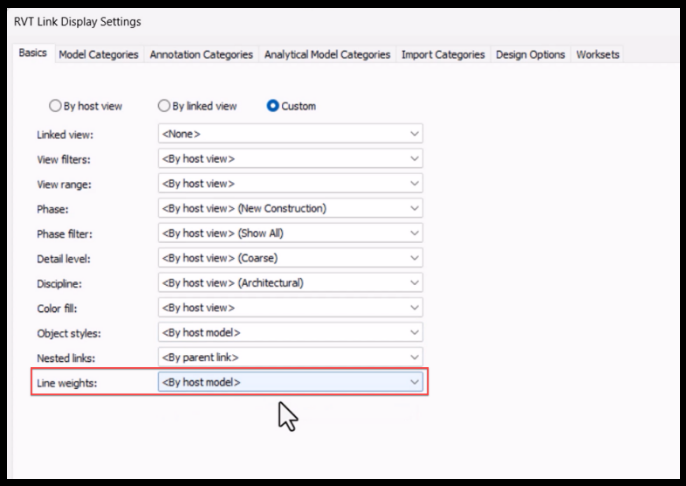686x486 pixels.
Task: Open the Color fill dropdown
Action: point(290,307)
